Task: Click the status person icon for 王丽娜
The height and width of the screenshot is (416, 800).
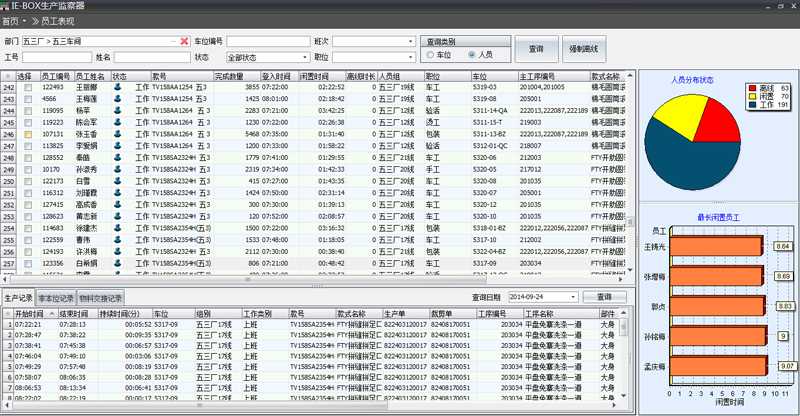Action: pyautogui.click(x=117, y=88)
